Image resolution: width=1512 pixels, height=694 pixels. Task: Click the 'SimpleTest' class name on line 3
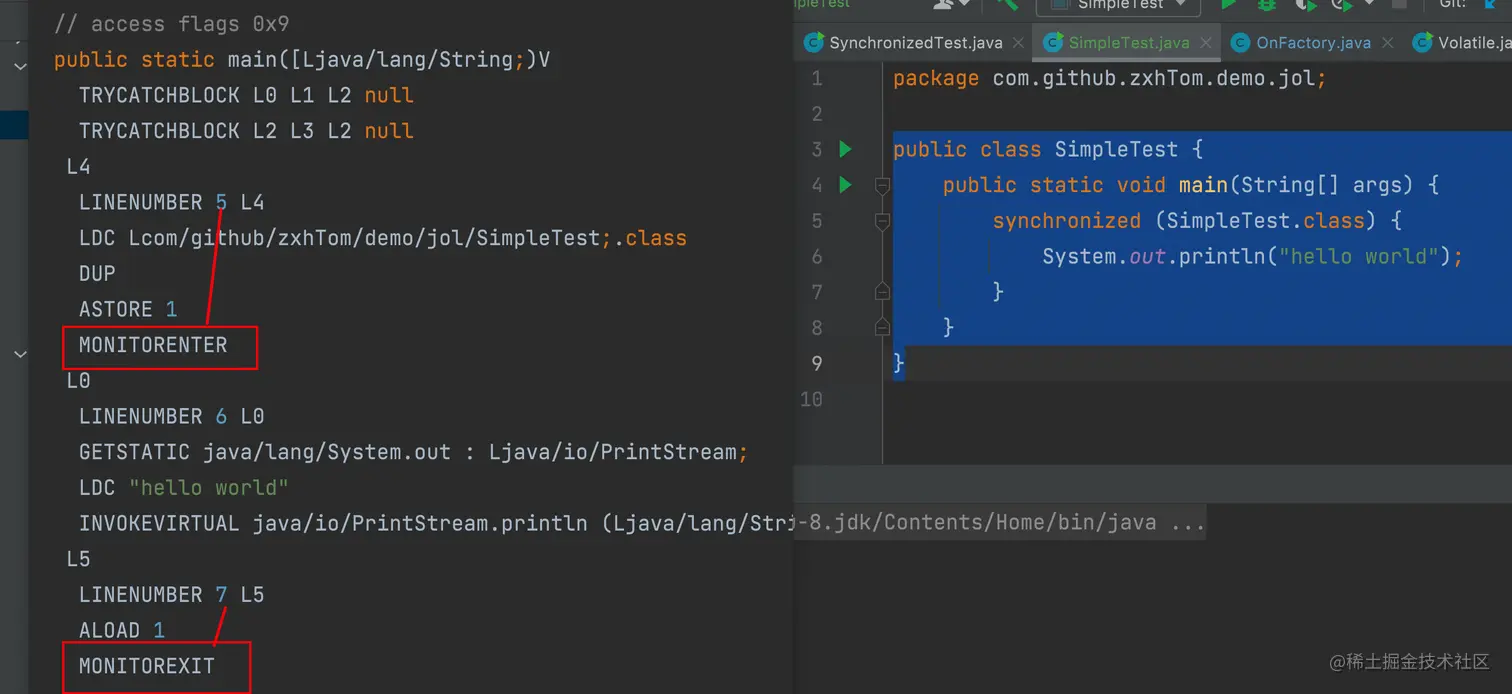[1116, 149]
